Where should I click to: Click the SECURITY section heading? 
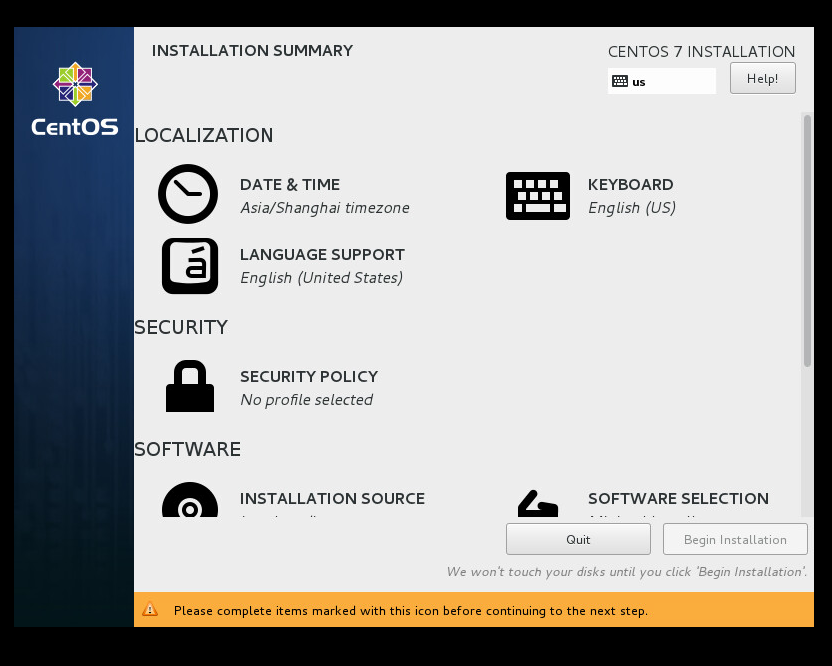(x=181, y=327)
